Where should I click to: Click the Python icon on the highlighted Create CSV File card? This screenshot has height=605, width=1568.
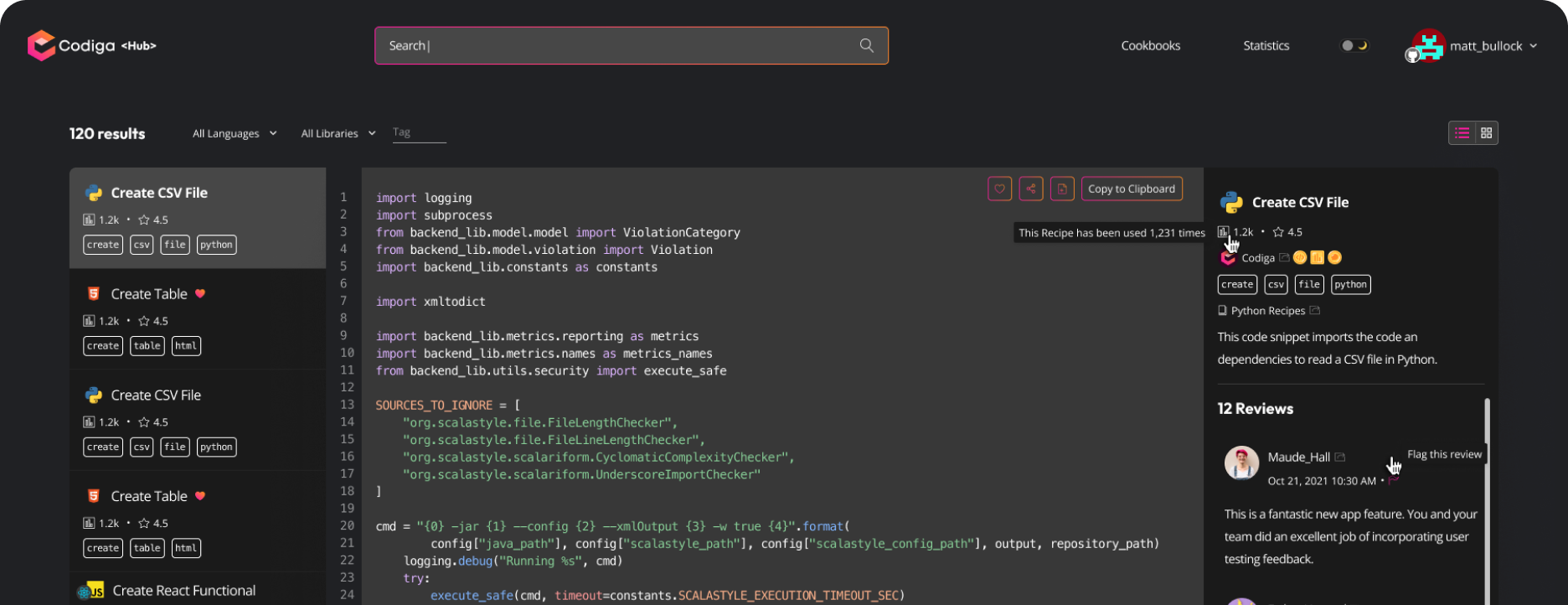click(x=94, y=193)
